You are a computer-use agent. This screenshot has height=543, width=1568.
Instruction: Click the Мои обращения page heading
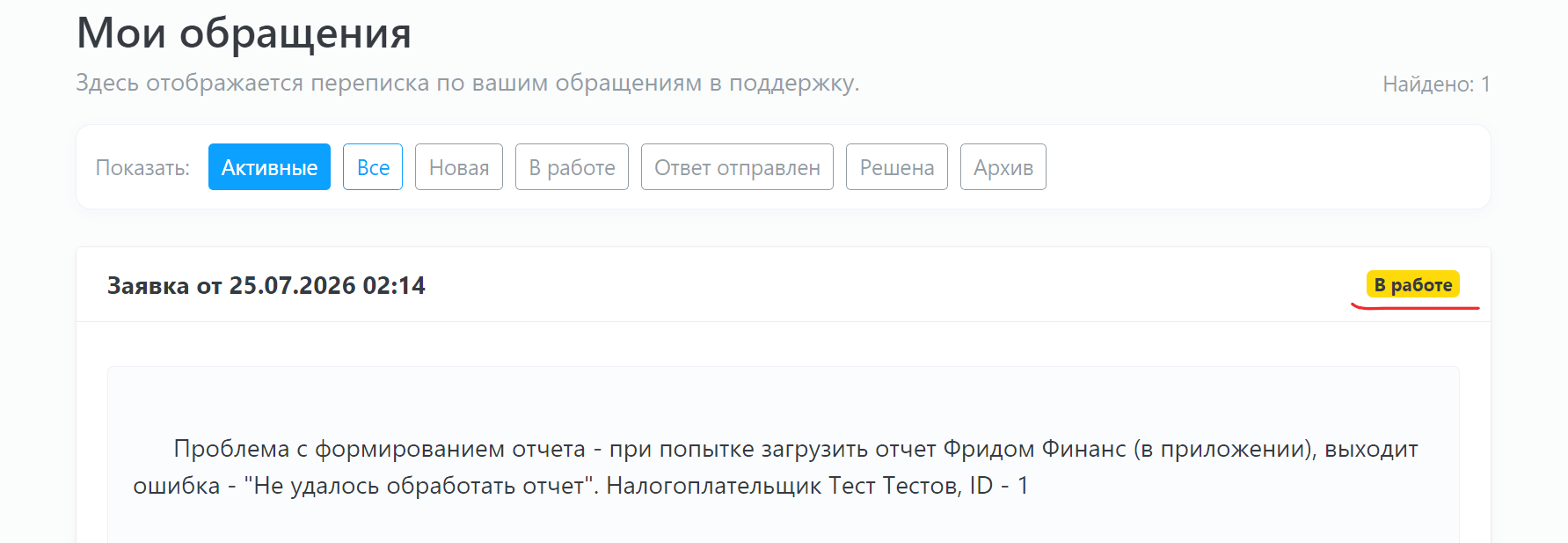click(x=244, y=33)
